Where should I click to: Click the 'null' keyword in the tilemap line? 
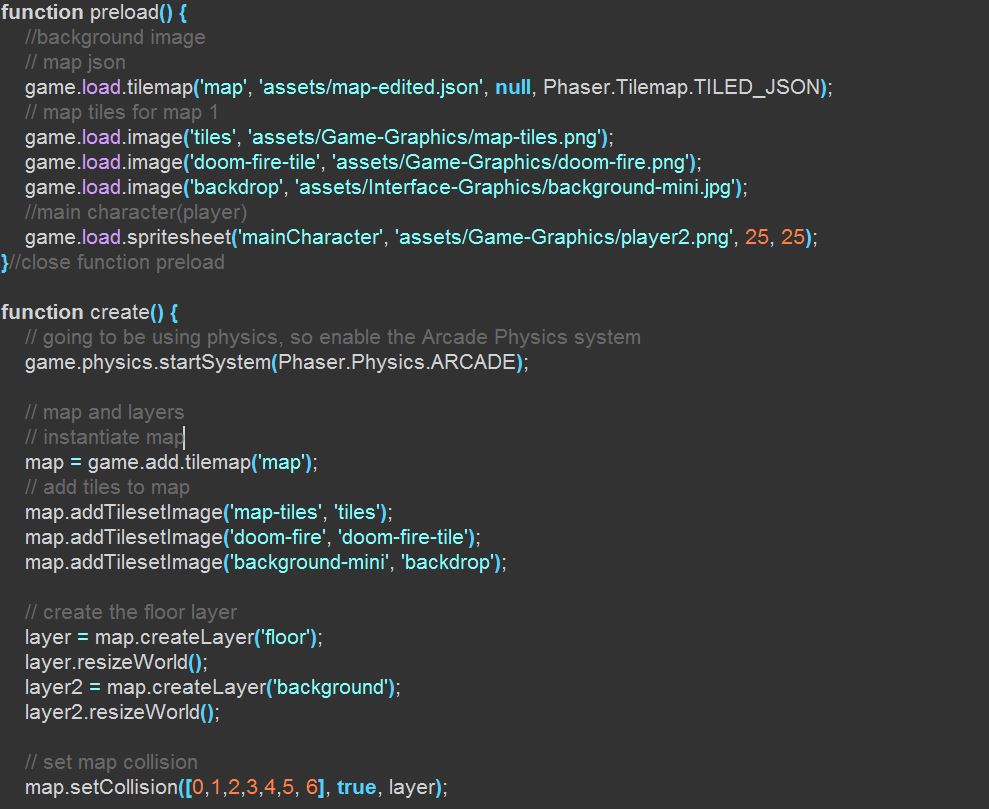pos(513,87)
